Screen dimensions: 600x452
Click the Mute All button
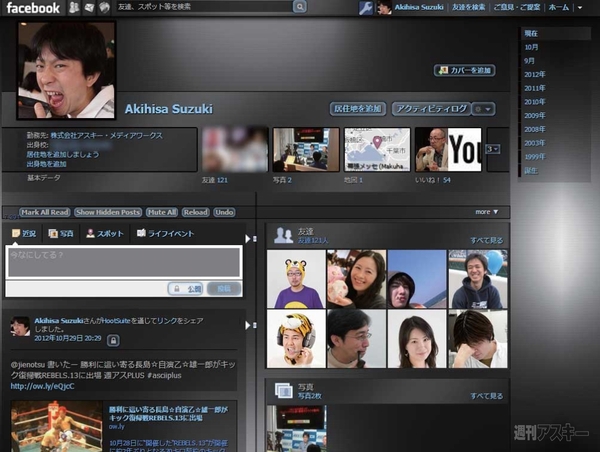click(x=162, y=212)
